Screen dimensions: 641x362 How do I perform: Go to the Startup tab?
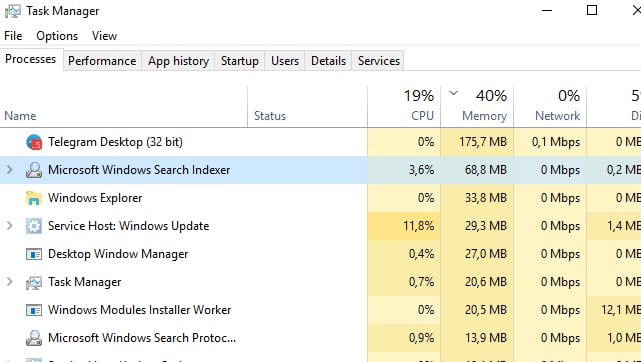coord(240,61)
